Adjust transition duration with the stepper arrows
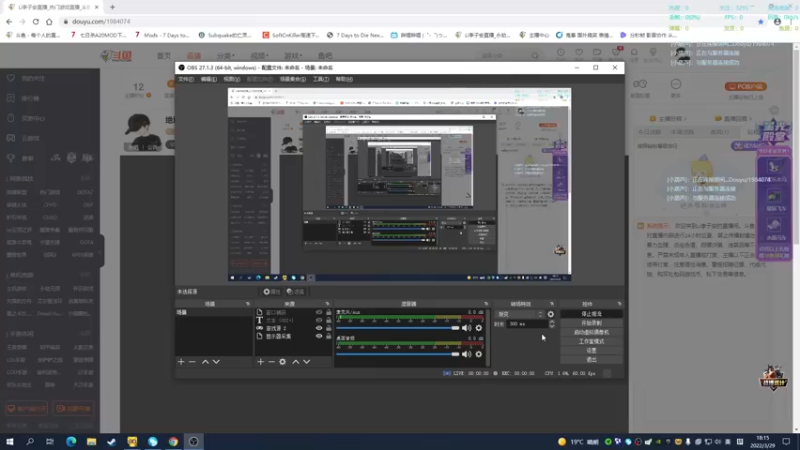The image size is (800, 450). click(x=552, y=324)
